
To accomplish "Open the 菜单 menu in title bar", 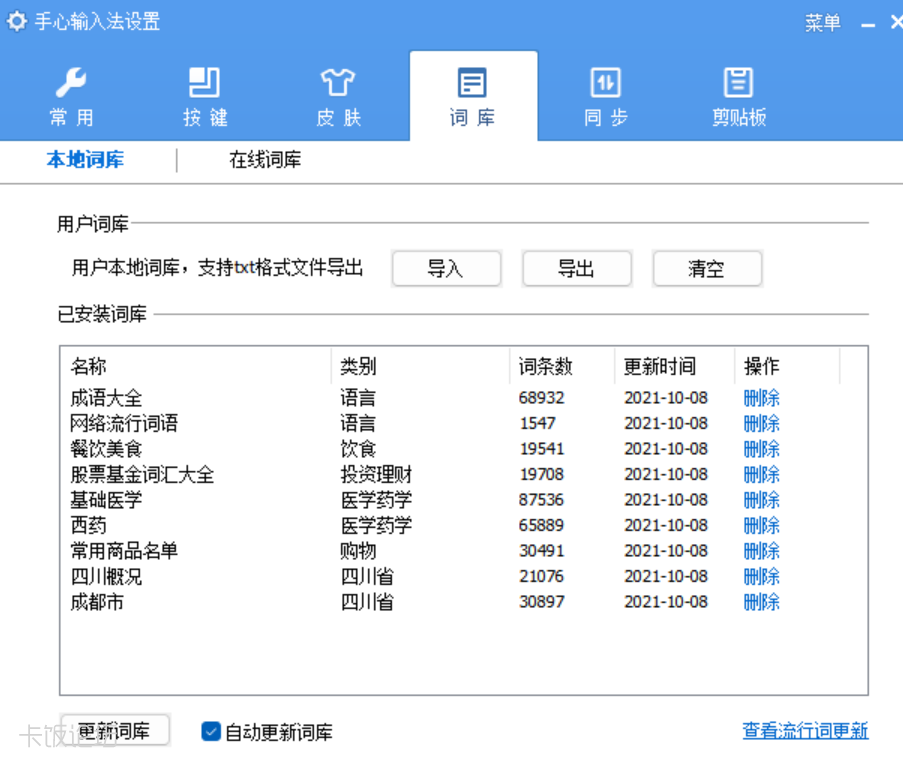I will point(822,22).
